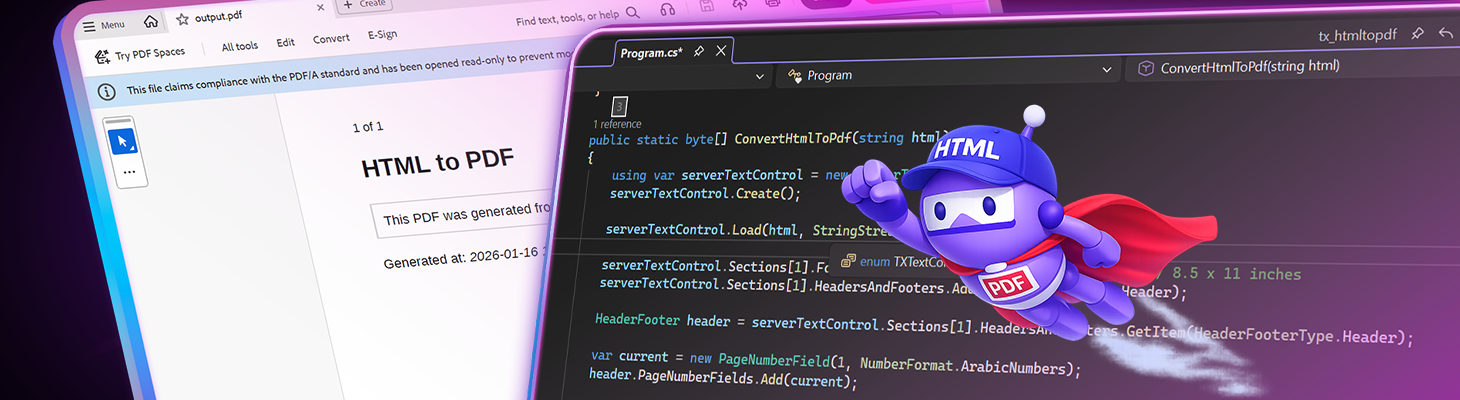Star the output.pdf tab
The width and height of the screenshot is (1460, 400).
click(x=182, y=19)
